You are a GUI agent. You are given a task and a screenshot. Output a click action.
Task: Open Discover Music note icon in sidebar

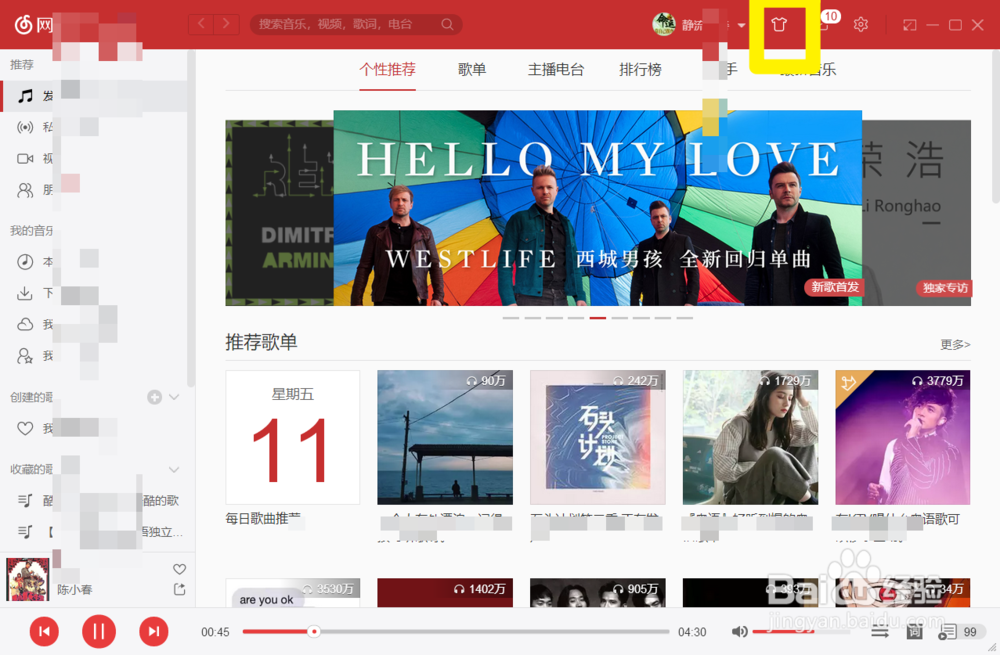coord(26,96)
